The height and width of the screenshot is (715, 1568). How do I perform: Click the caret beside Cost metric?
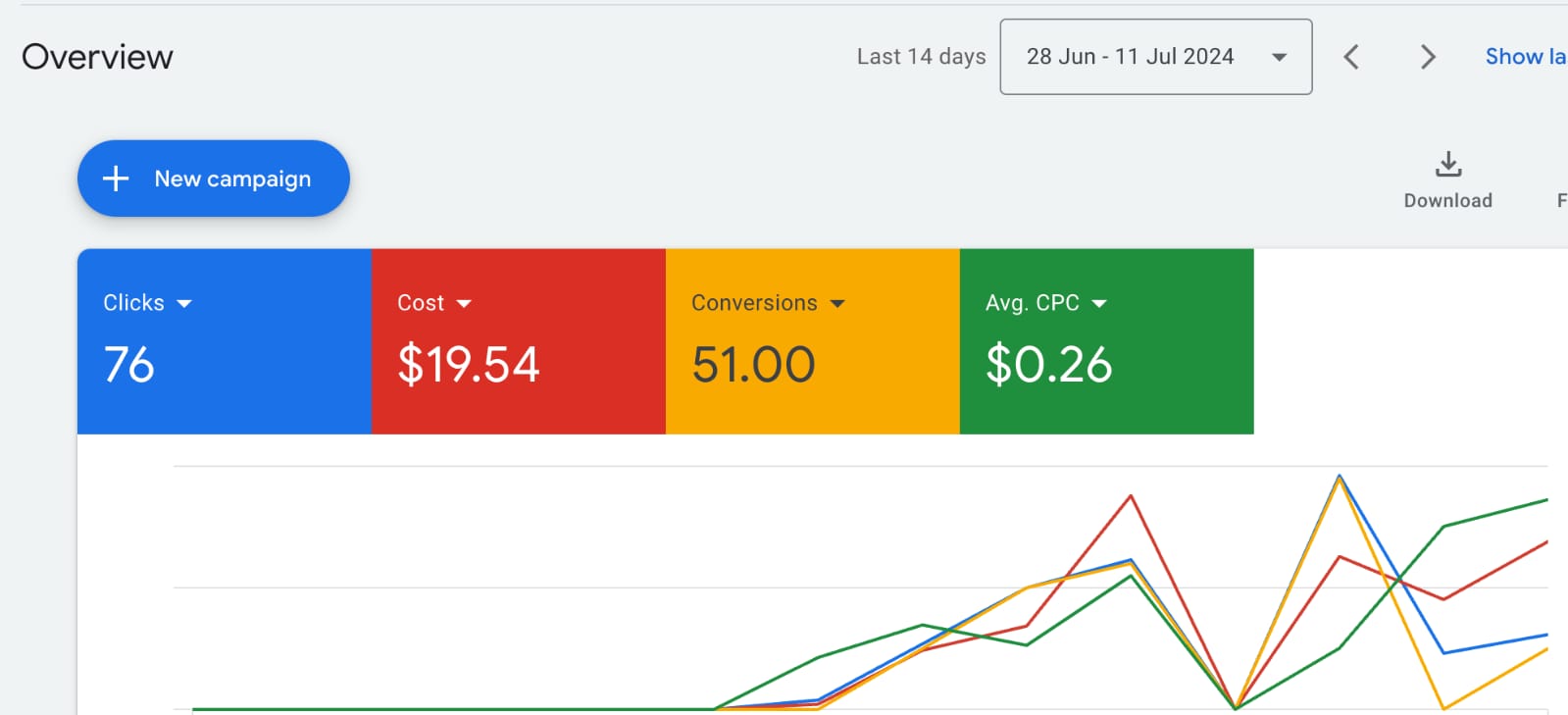(x=464, y=304)
